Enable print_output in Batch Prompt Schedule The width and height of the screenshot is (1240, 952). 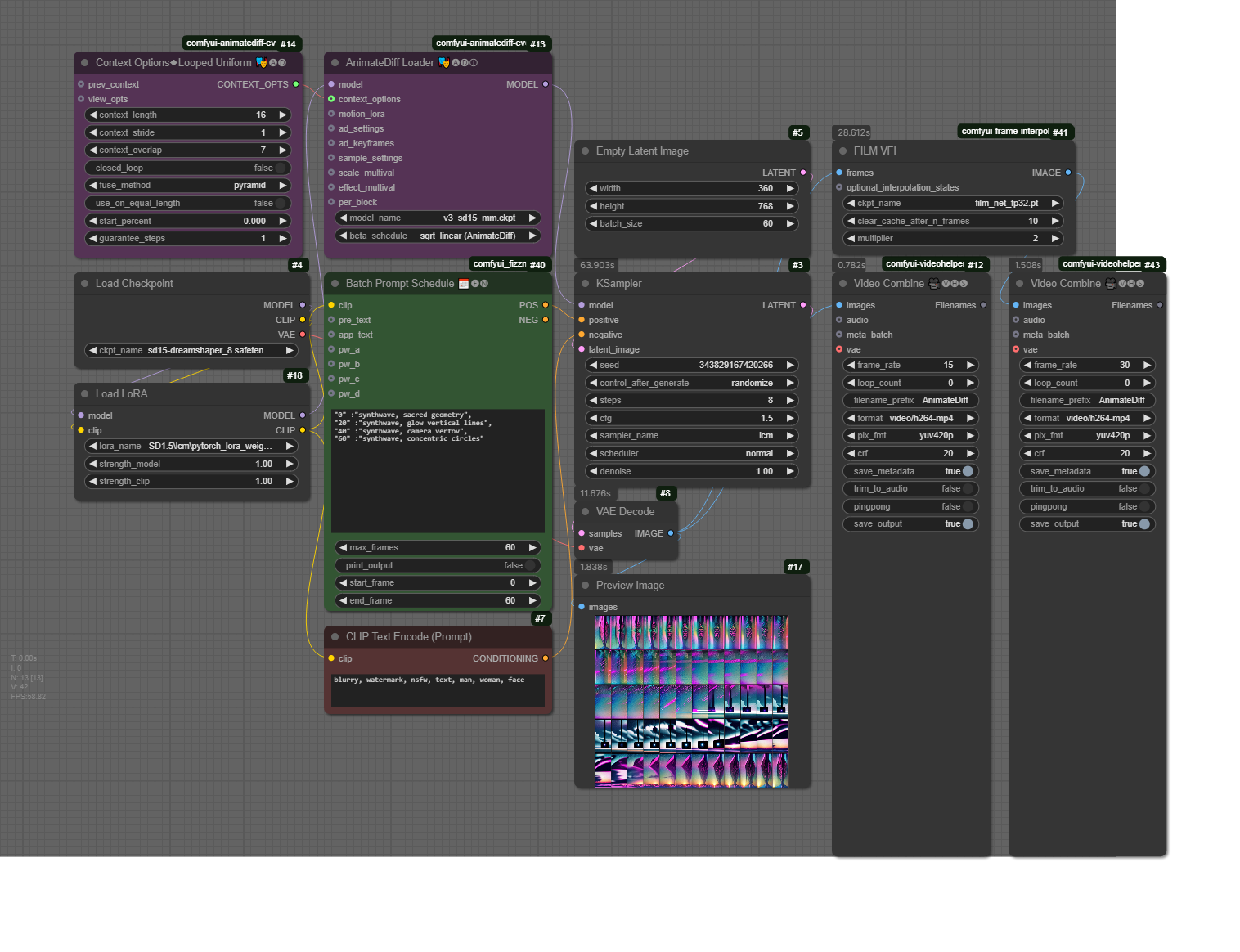pyautogui.click(x=530, y=565)
